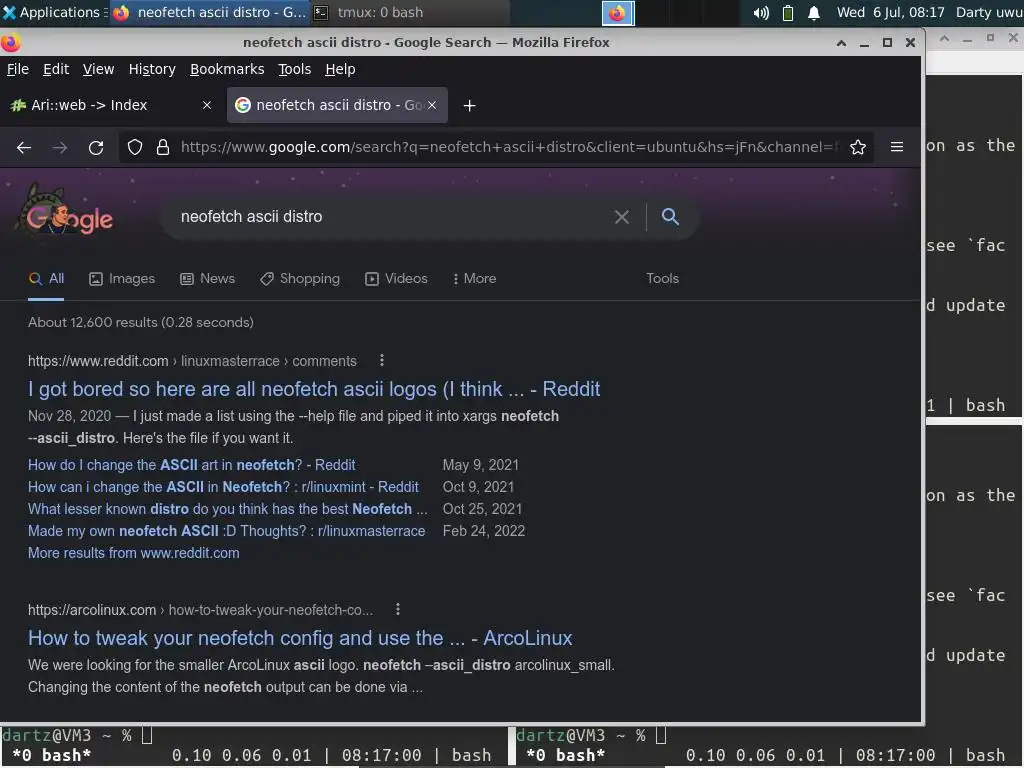
Task: Open 'How do I change the ASCII art in neofetch?' link
Action: point(191,465)
